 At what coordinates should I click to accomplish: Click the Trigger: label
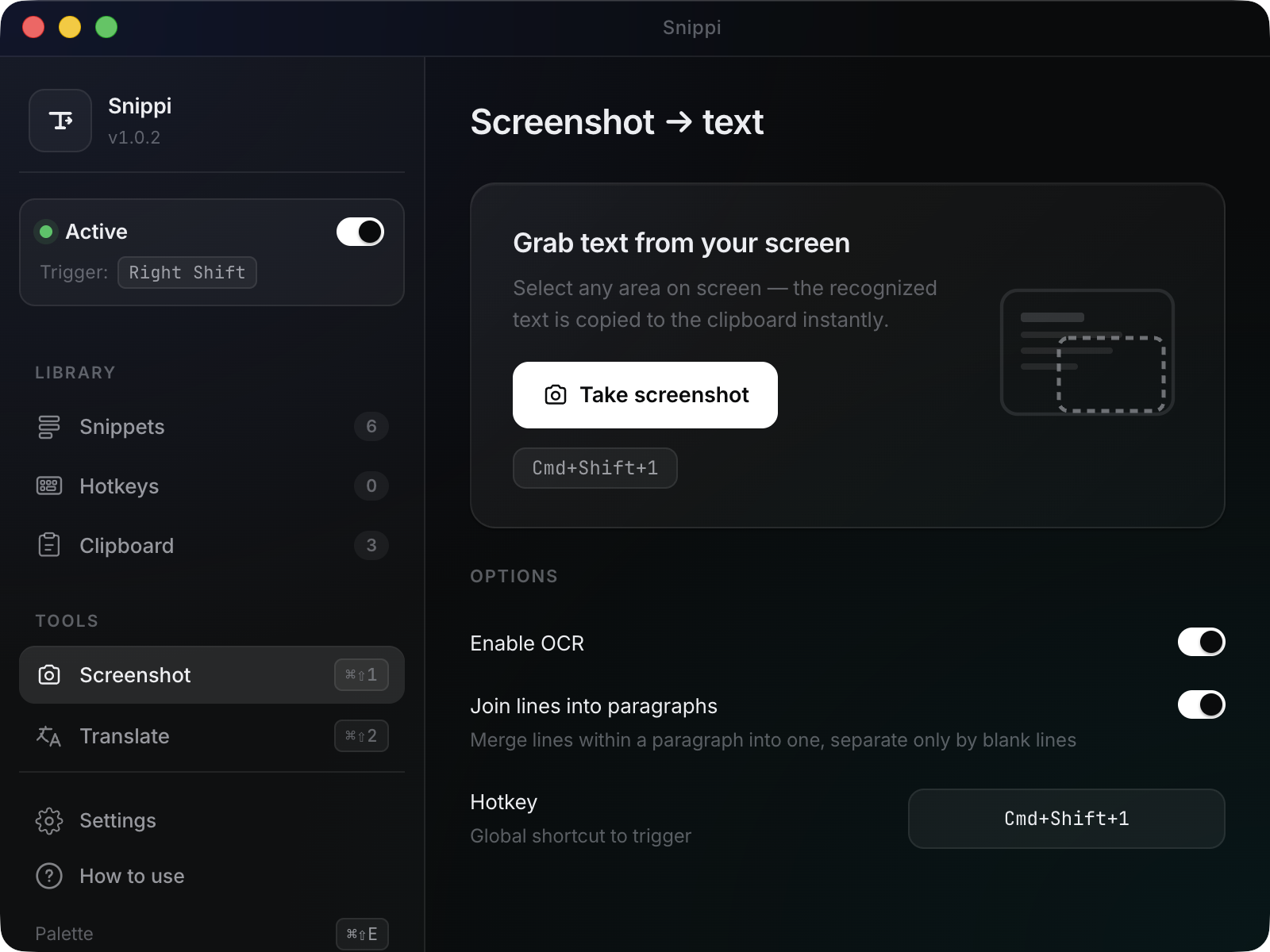coord(74,272)
